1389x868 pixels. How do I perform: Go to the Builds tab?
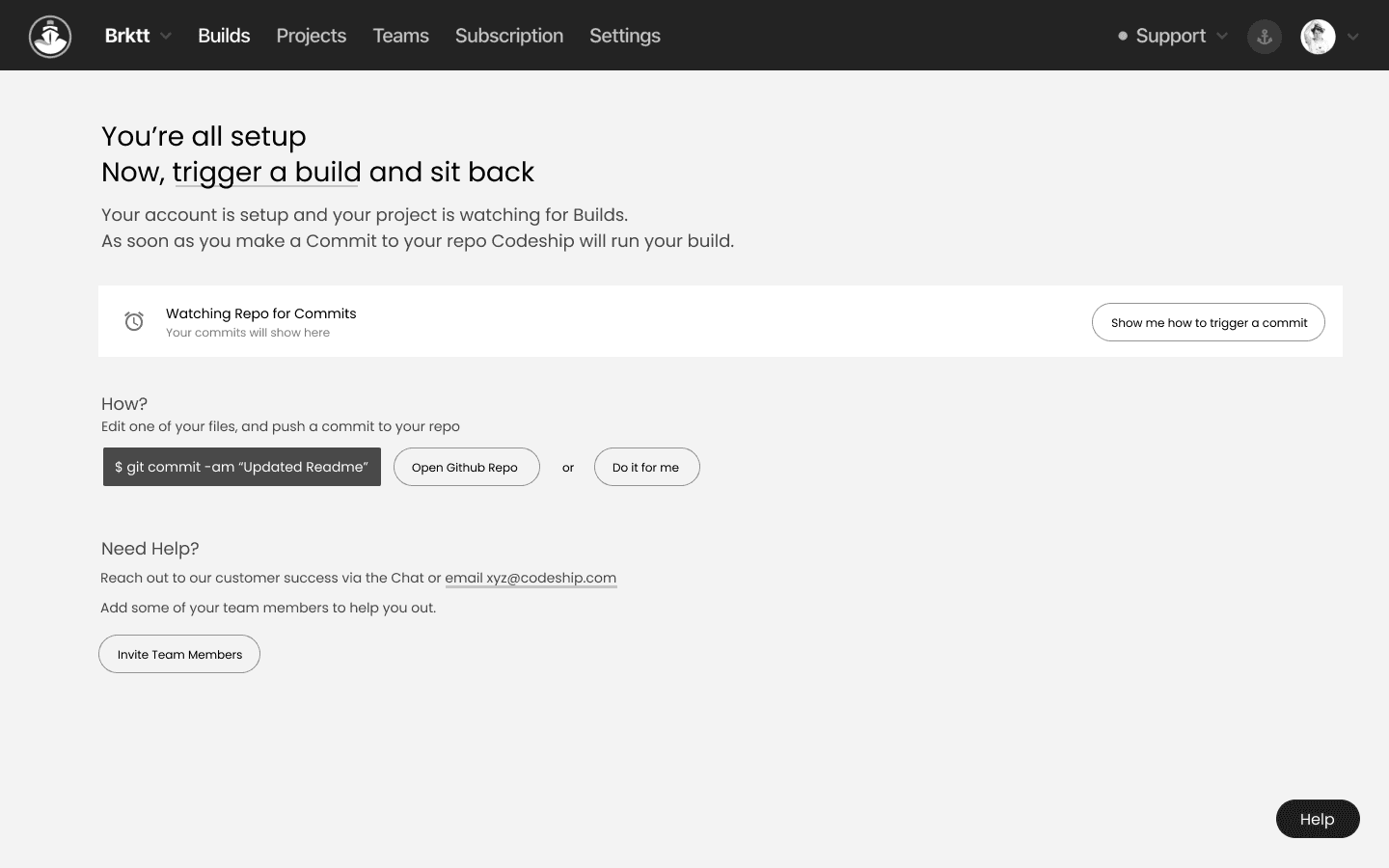224,36
